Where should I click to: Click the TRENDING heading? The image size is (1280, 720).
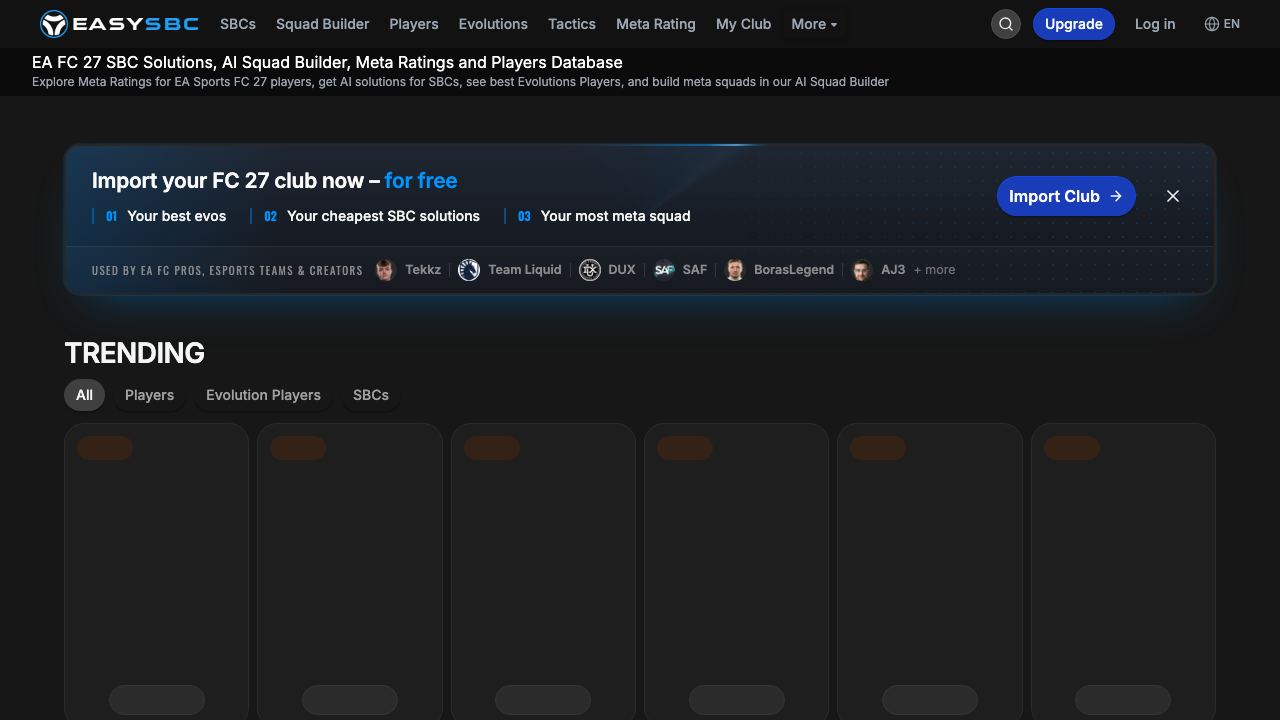click(134, 353)
